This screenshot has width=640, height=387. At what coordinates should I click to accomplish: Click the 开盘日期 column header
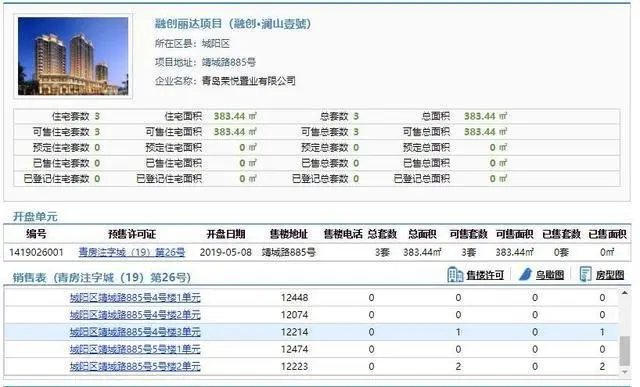(226, 234)
